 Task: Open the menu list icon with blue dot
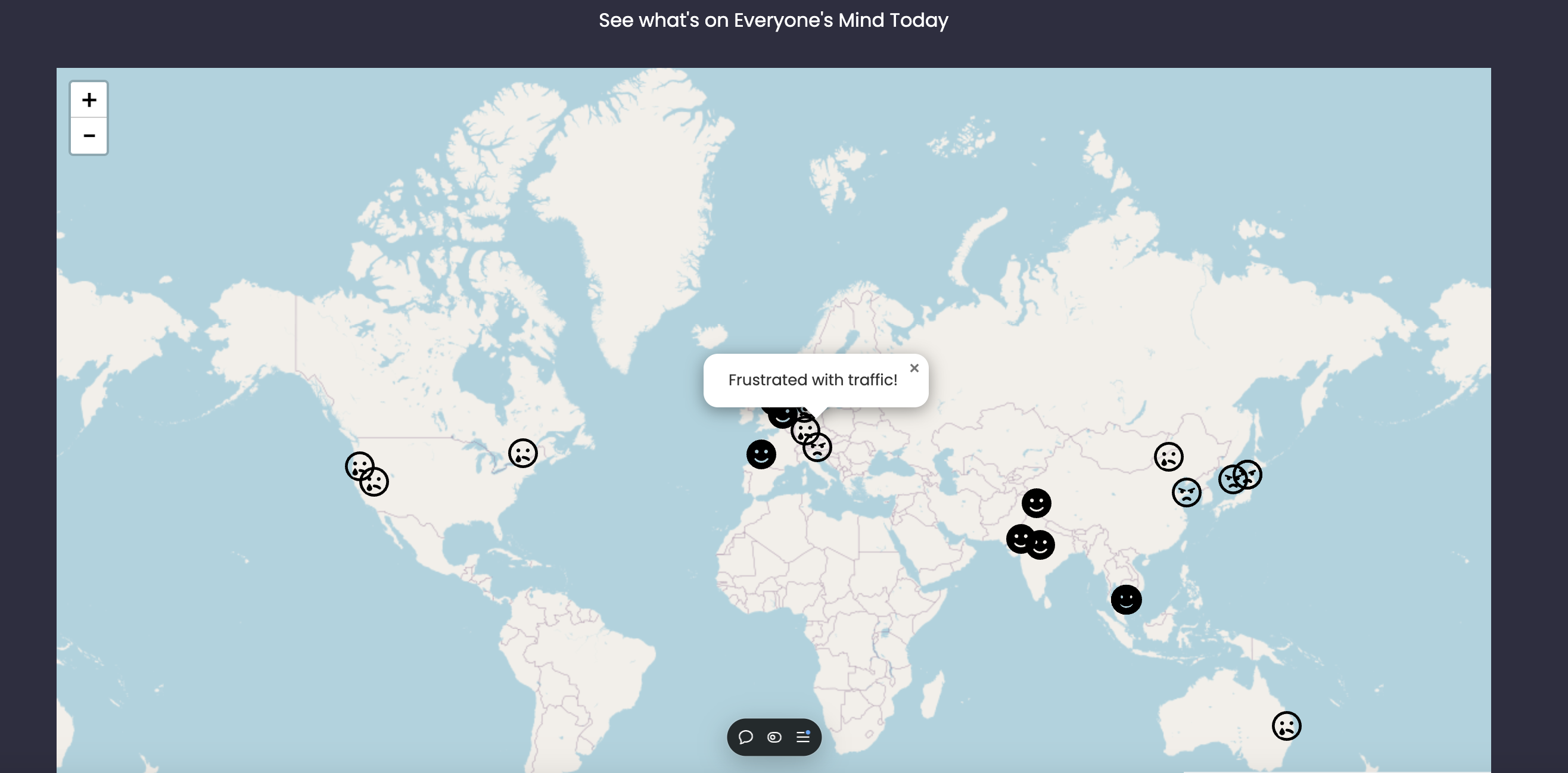[x=803, y=737]
